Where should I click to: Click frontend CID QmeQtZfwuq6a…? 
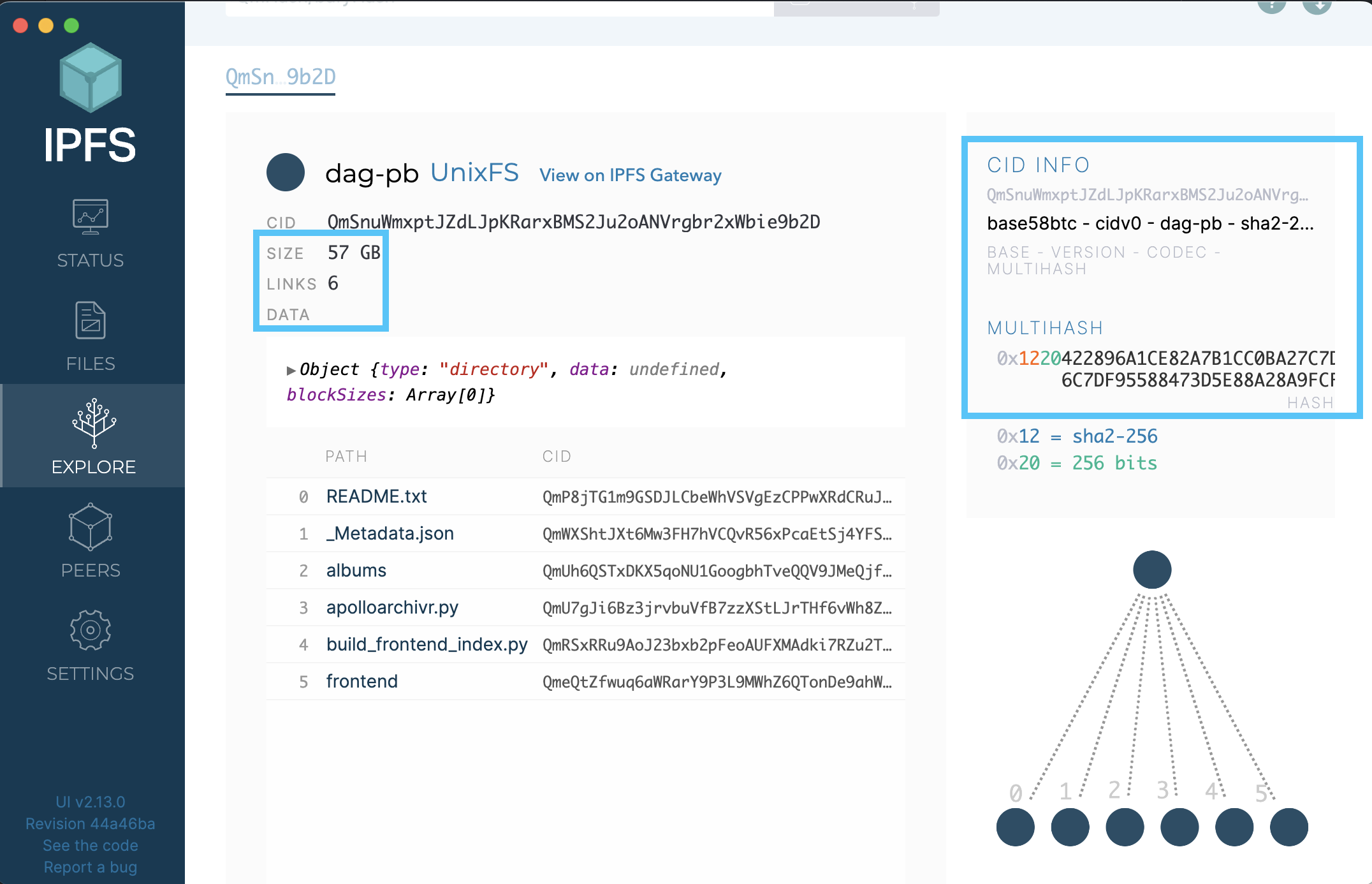click(717, 682)
